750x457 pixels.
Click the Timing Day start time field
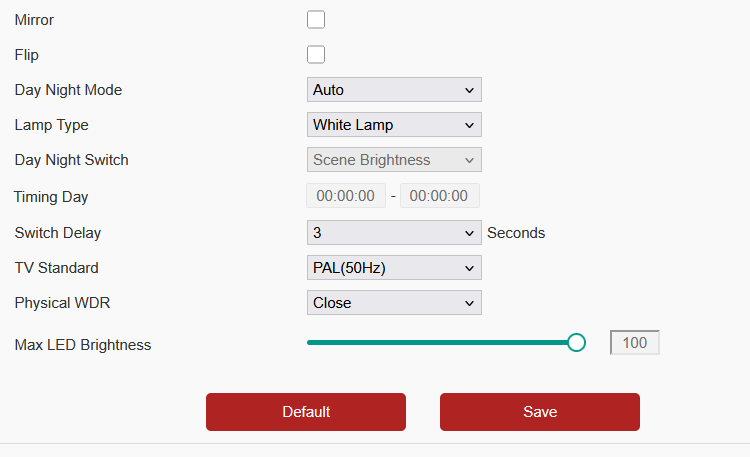(346, 196)
